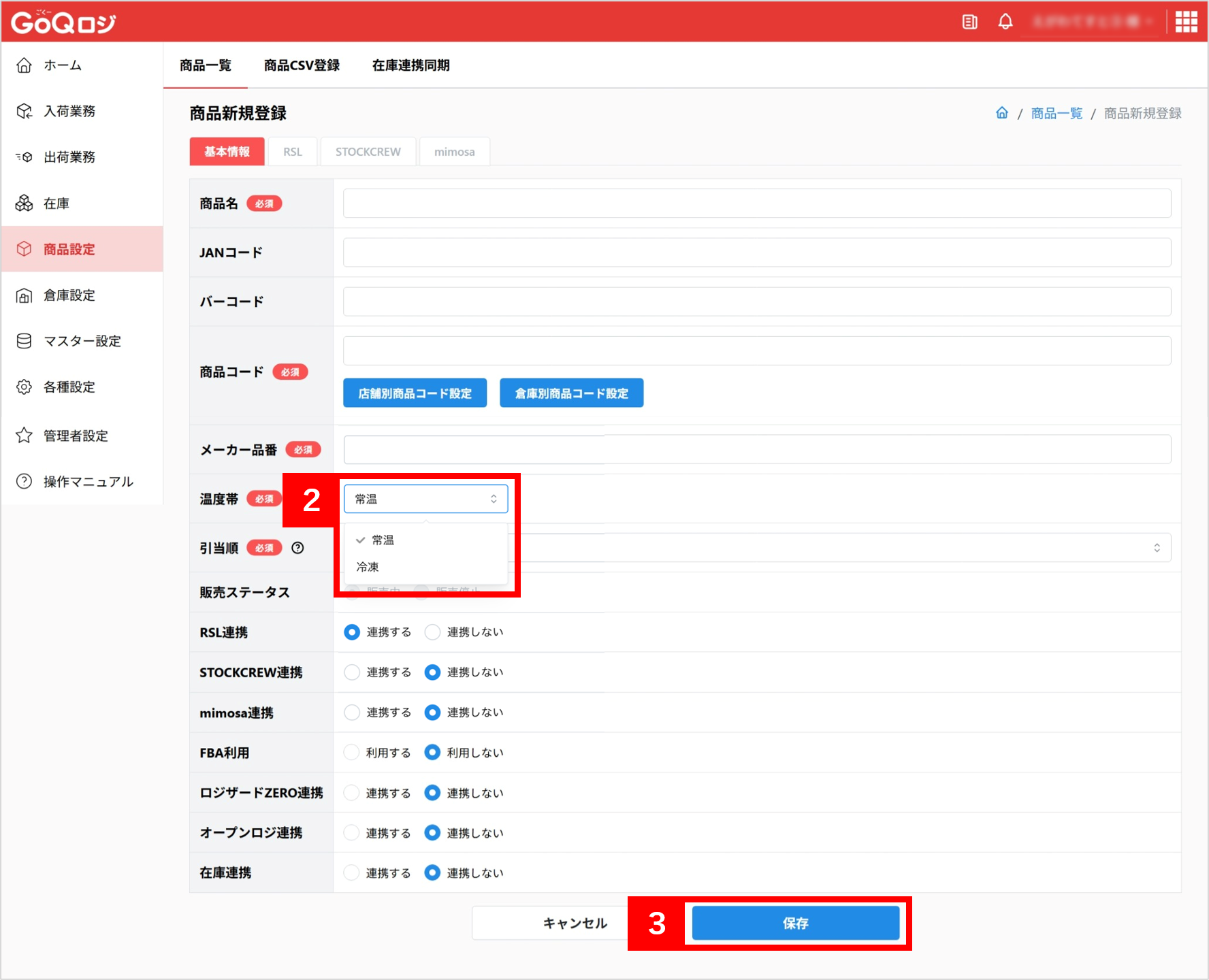The image size is (1209, 980).
Task: Switch to 商品一覧 tab
Action: (x=206, y=65)
